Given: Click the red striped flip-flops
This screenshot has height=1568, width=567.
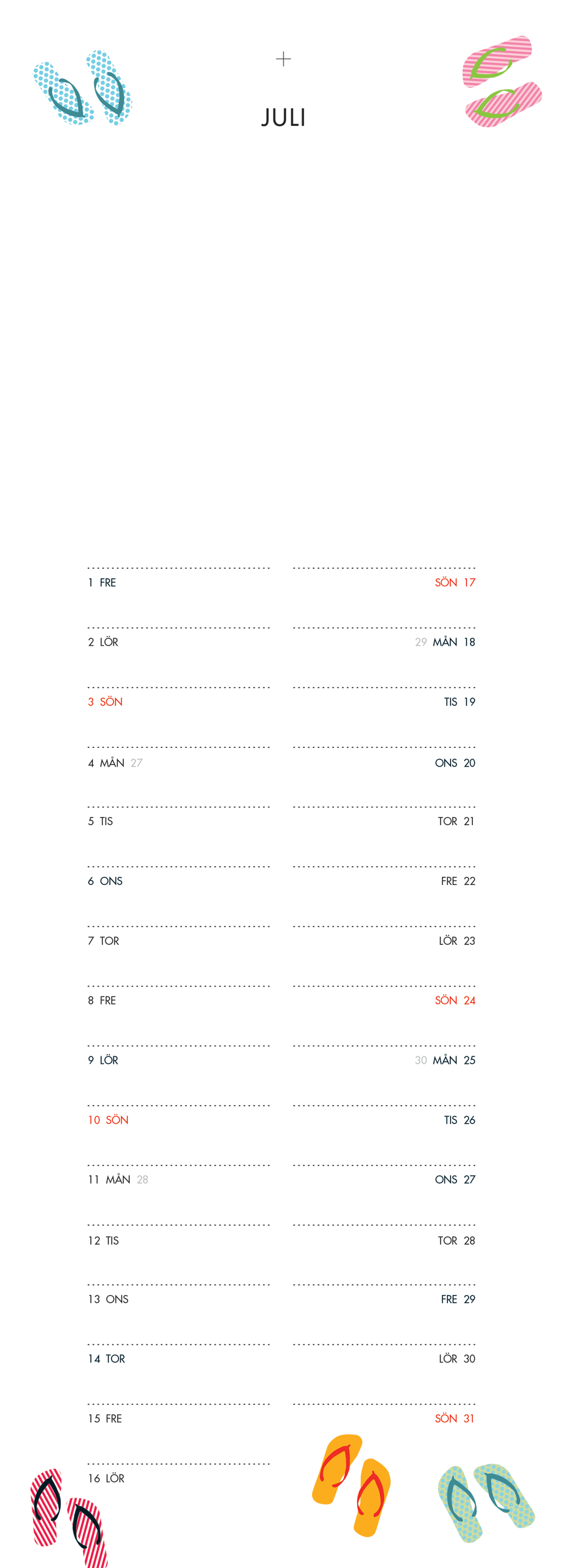Looking at the screenshot, I should [69, 1516].
